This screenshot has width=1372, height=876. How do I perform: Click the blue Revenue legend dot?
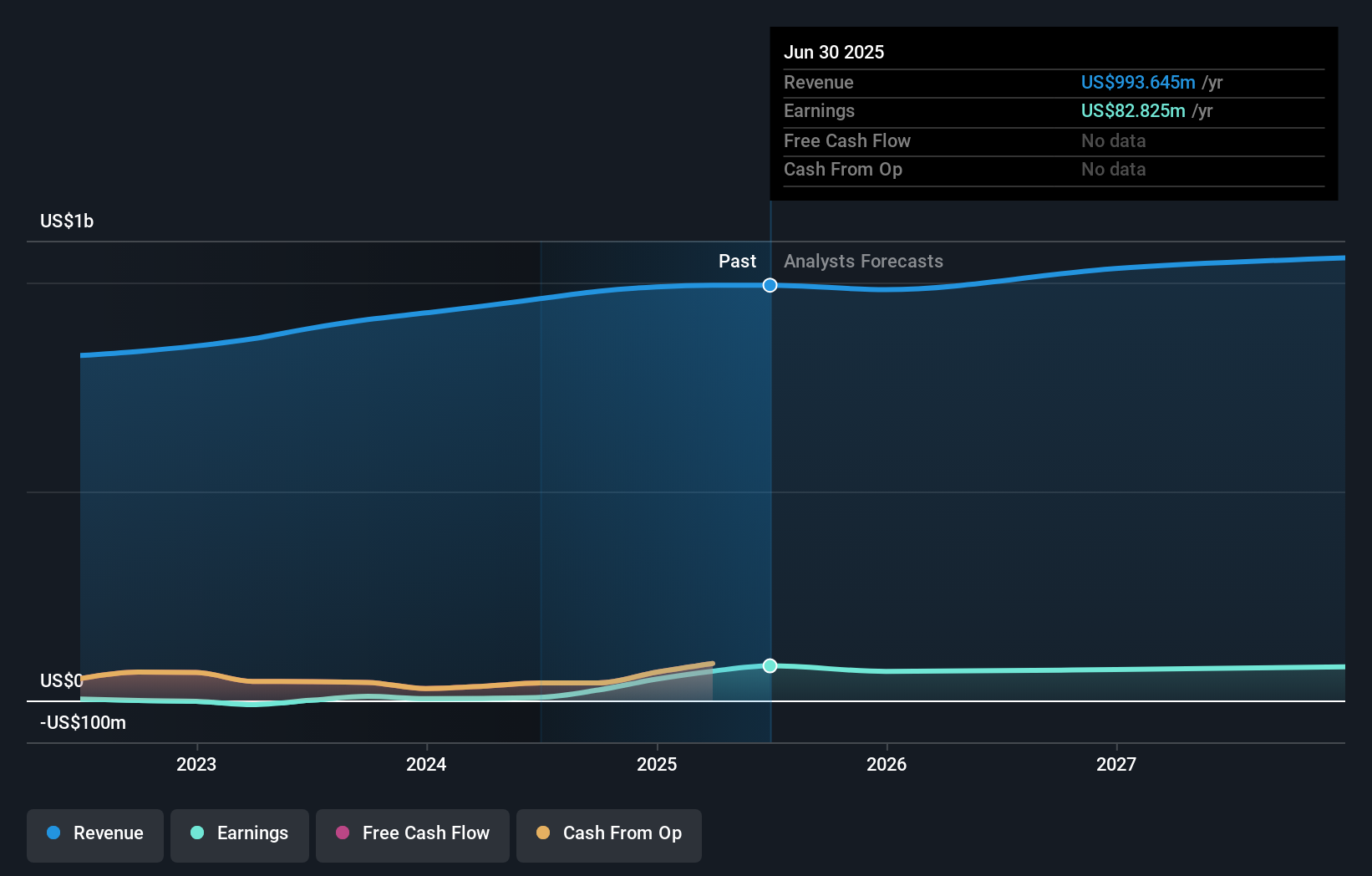point(53,833)
